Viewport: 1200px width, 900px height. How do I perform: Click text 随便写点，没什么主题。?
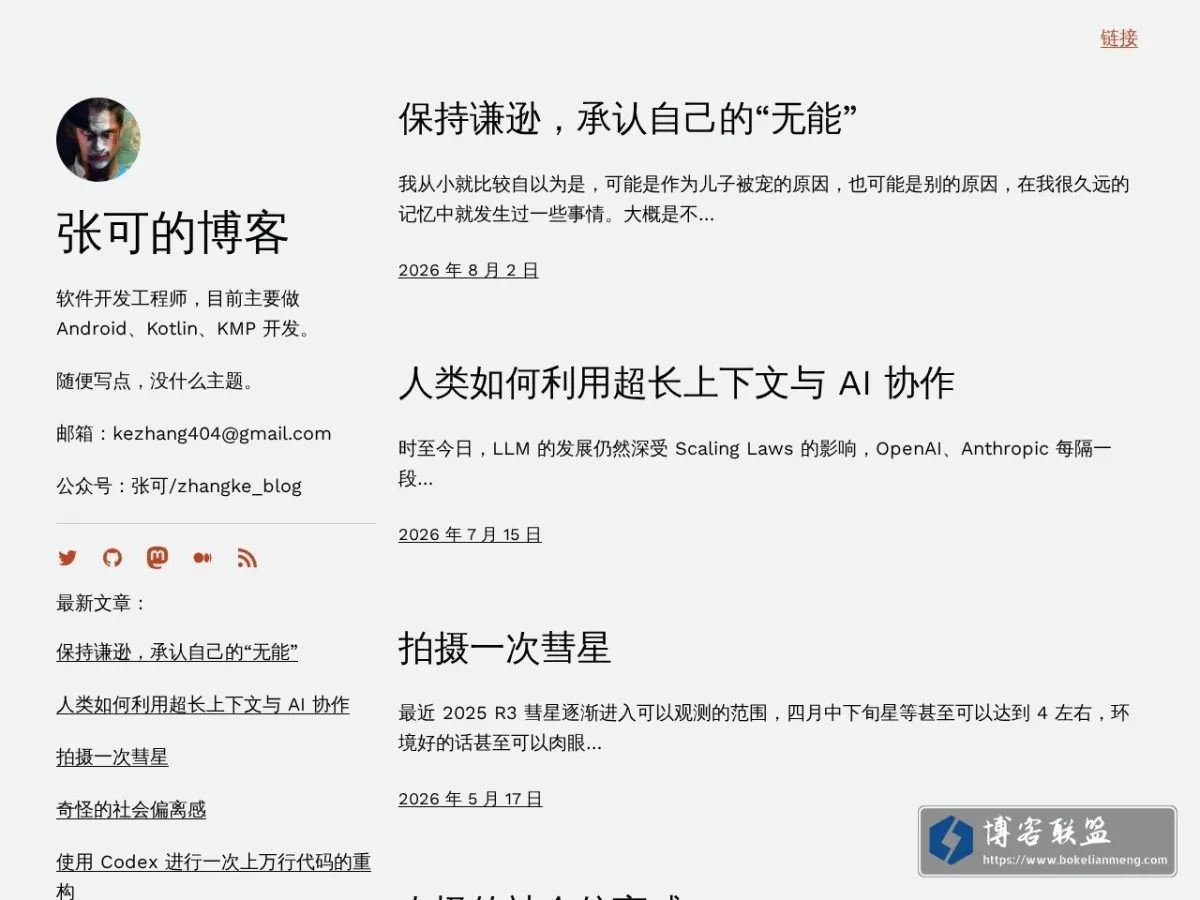[158, 381]
